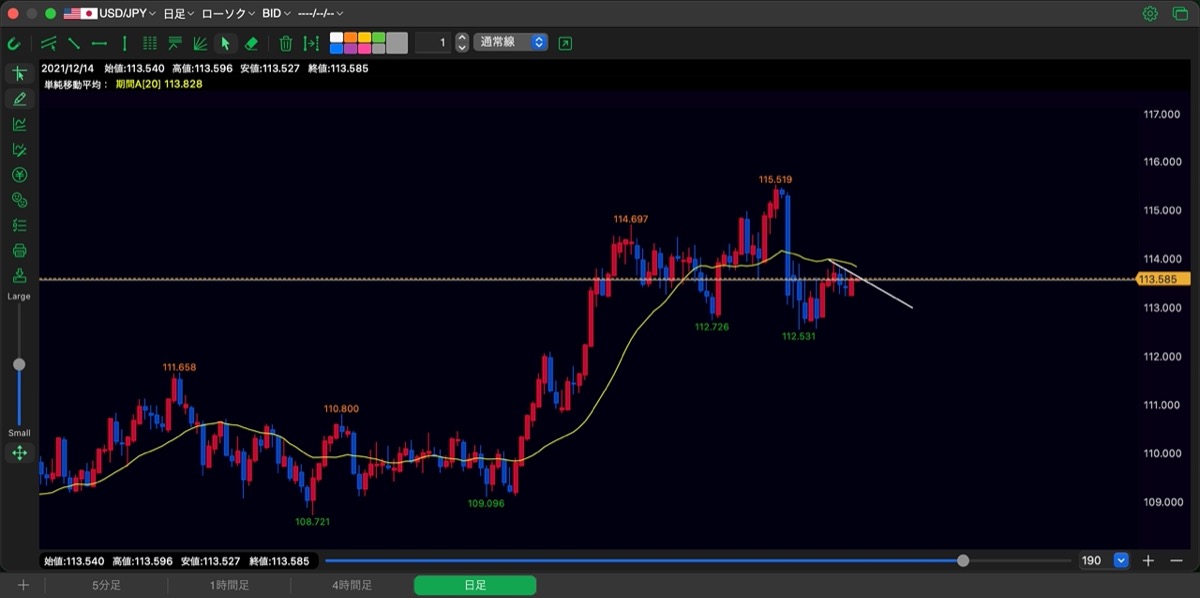Image resolution: width=1200 pixels, height=598 pixels.
Task: Click the line width number field
Action: tap(433, 43)
